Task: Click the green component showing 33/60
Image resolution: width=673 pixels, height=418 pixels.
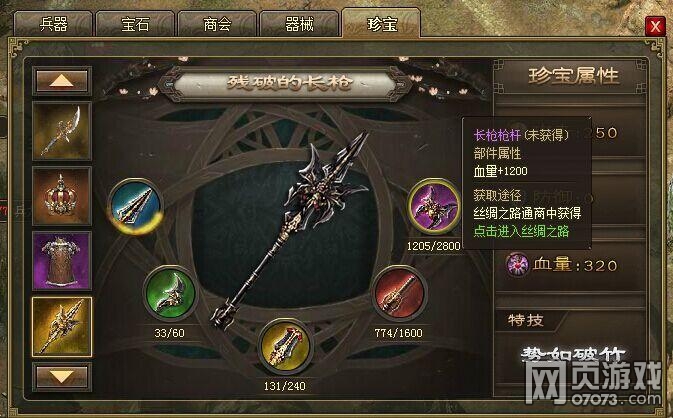Action: (x=170, y=294)
